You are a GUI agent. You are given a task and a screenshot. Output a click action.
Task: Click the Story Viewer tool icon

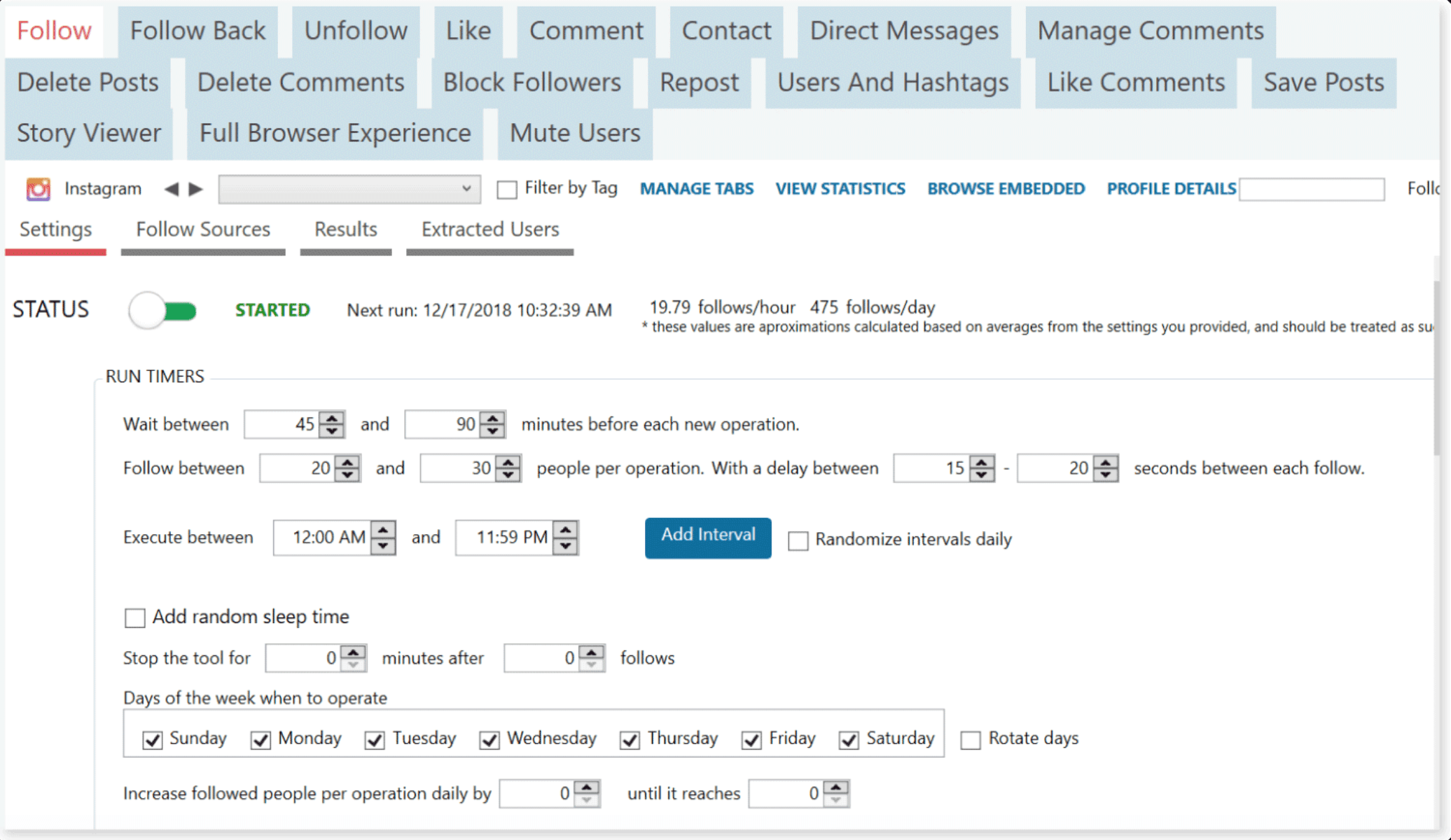pos(89,132)
